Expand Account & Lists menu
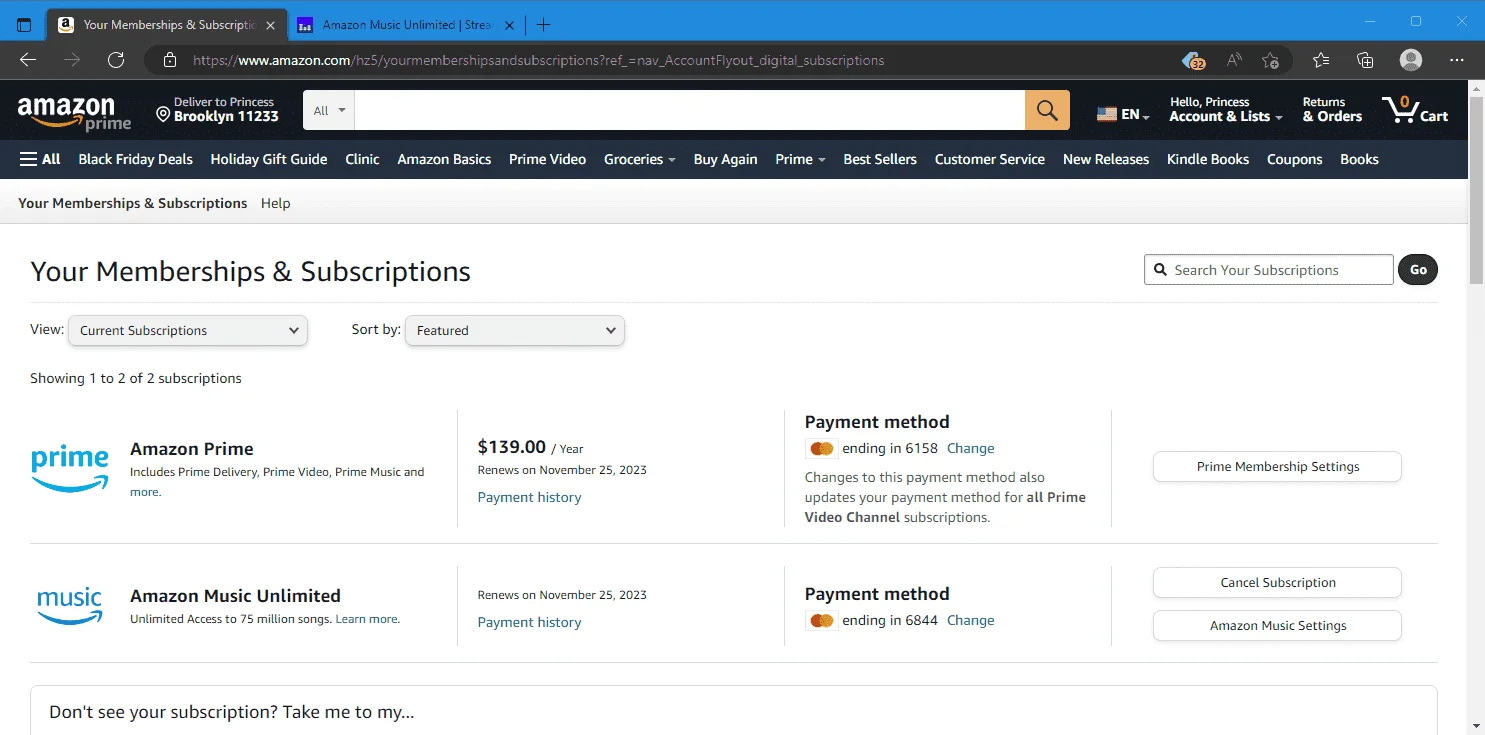1485x735 pixels. pos(1225,109)
